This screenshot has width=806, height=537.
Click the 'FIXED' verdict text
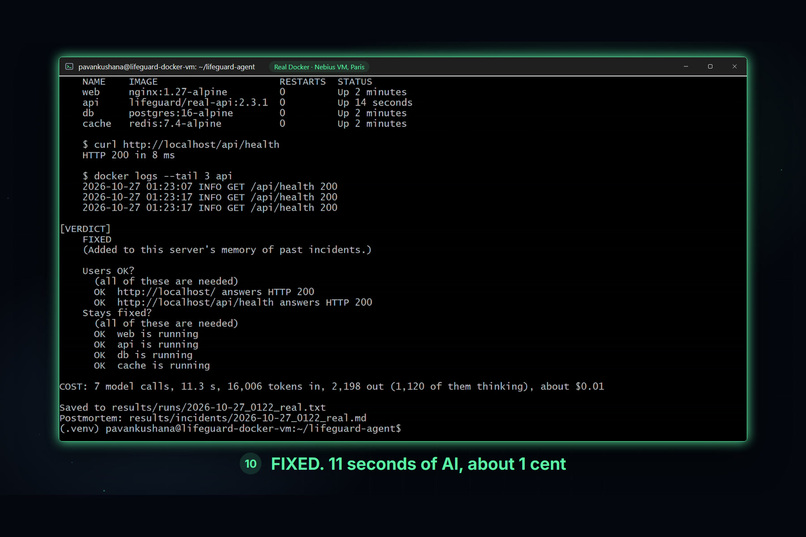tap(97, 239)
